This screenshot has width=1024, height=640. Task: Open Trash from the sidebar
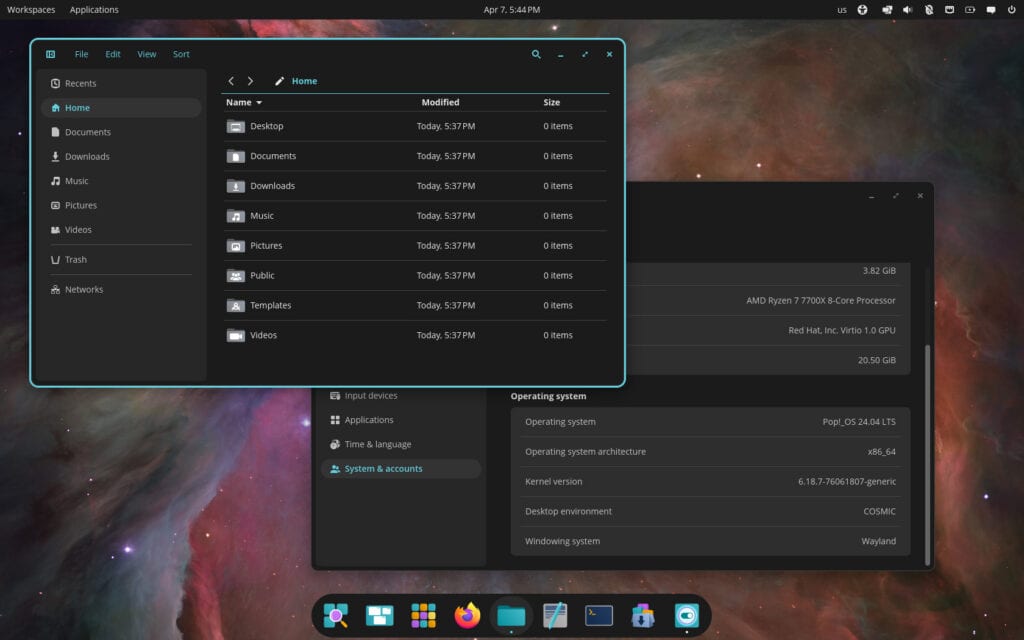pyautogui.click(x=74, y=259)
